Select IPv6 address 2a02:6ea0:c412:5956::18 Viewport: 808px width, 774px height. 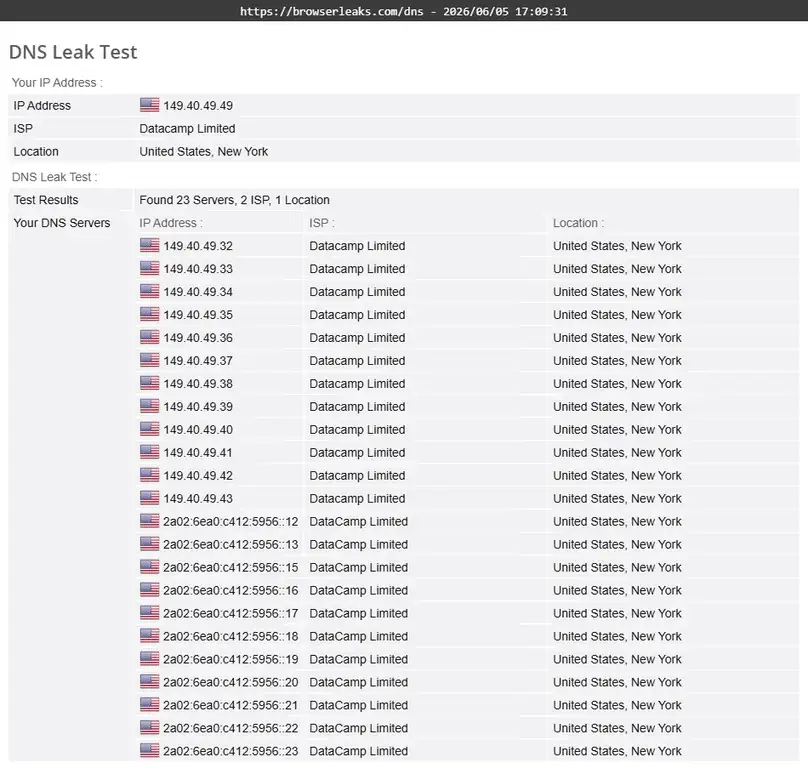click(x=230, y=636)
